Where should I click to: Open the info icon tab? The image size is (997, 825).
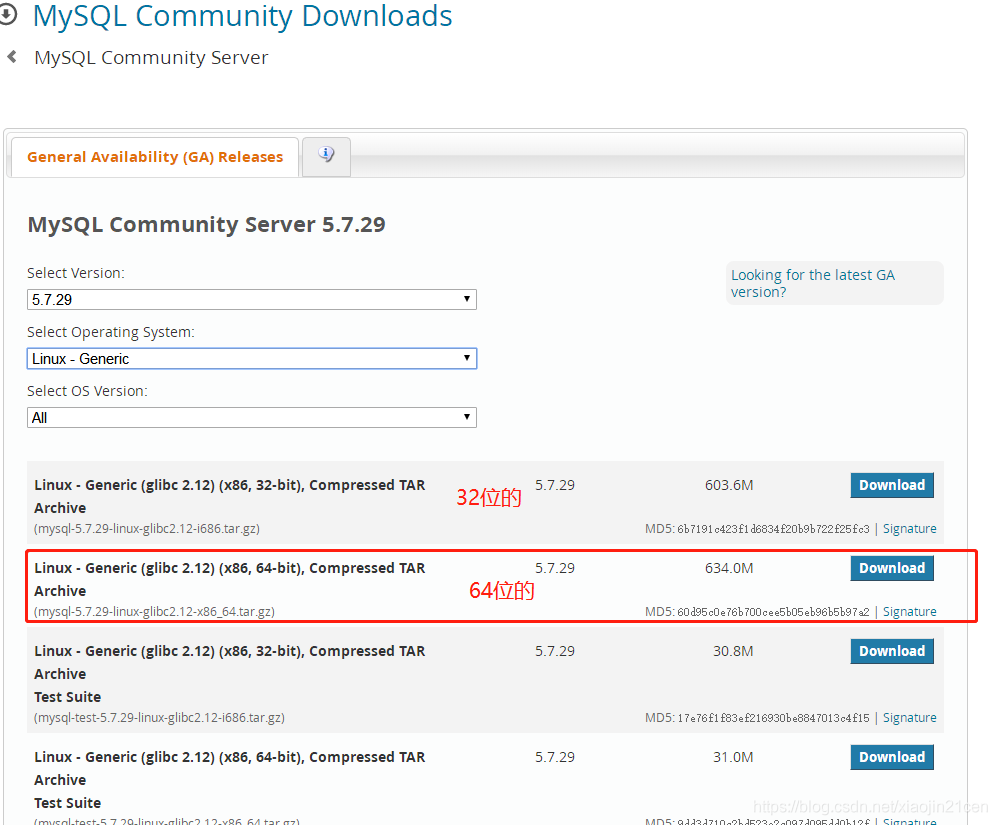pos(326,155)
